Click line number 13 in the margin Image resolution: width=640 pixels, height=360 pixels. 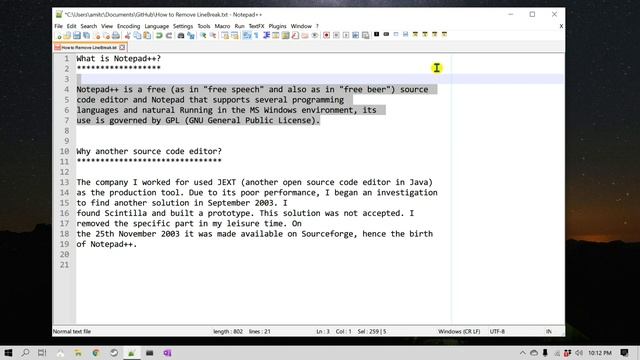64,182
